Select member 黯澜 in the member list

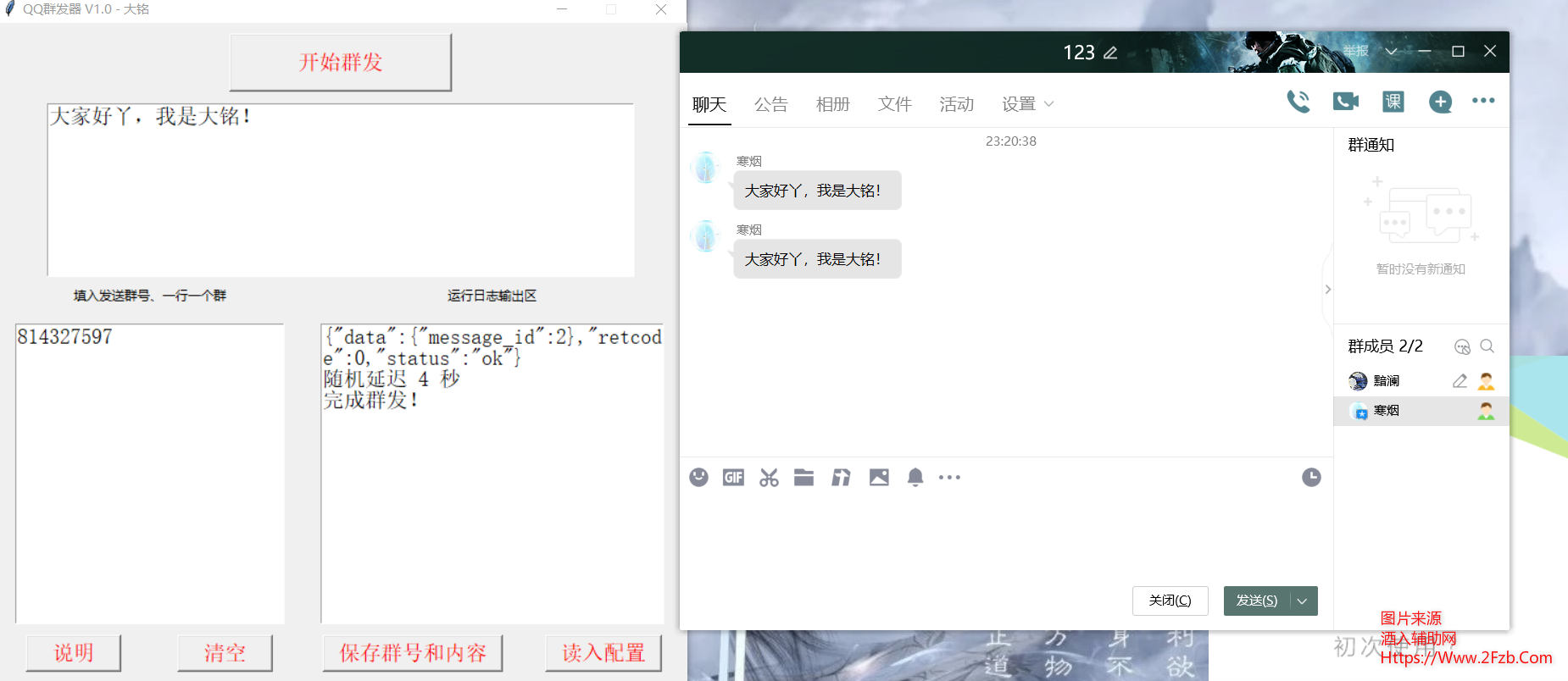coord(1421,381)
